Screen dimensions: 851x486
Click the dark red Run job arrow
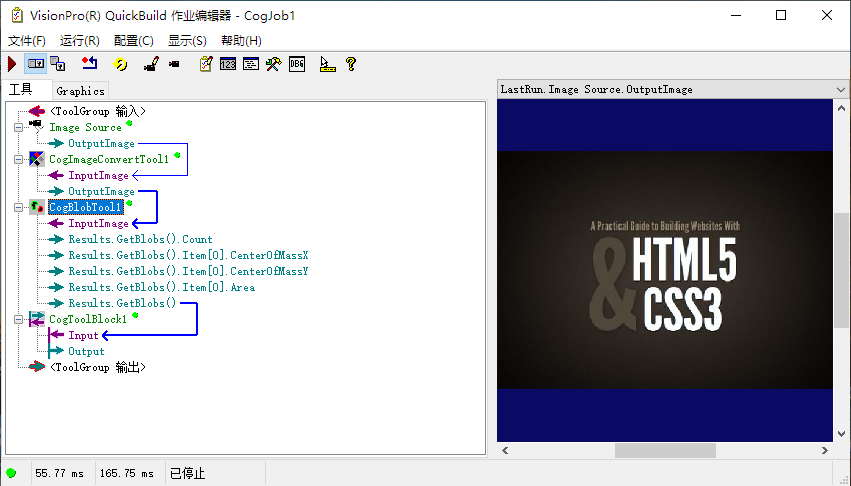(12, 64)
